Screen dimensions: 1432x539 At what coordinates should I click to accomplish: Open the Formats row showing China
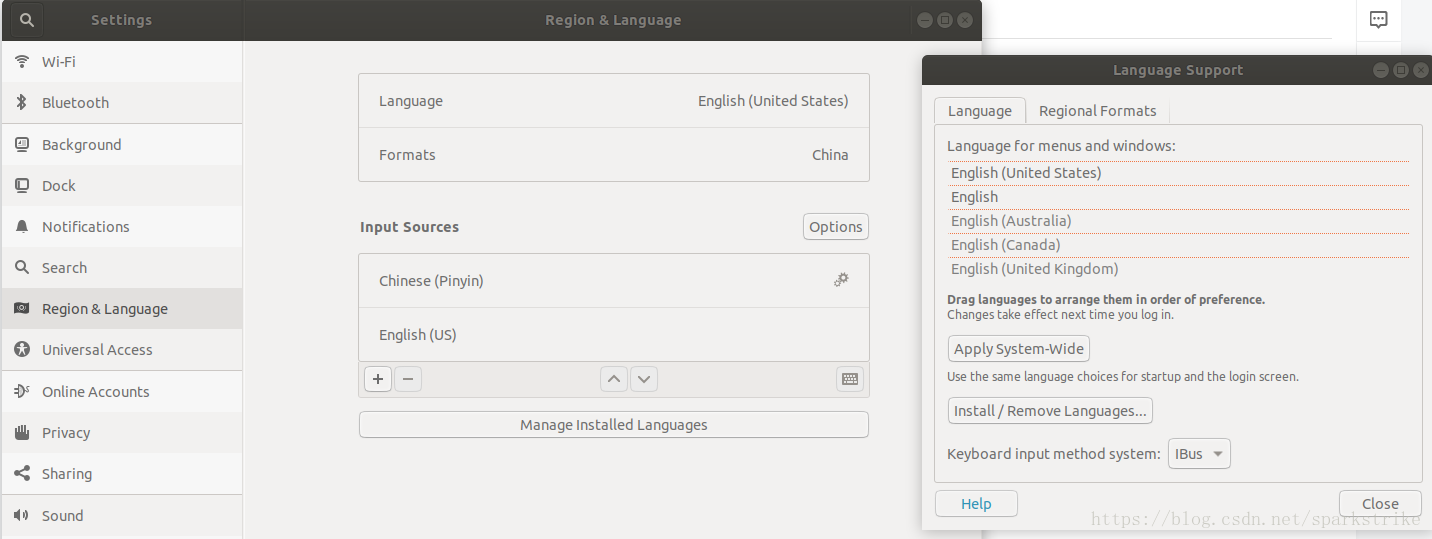pyautogui.click(x=614, y=155)
